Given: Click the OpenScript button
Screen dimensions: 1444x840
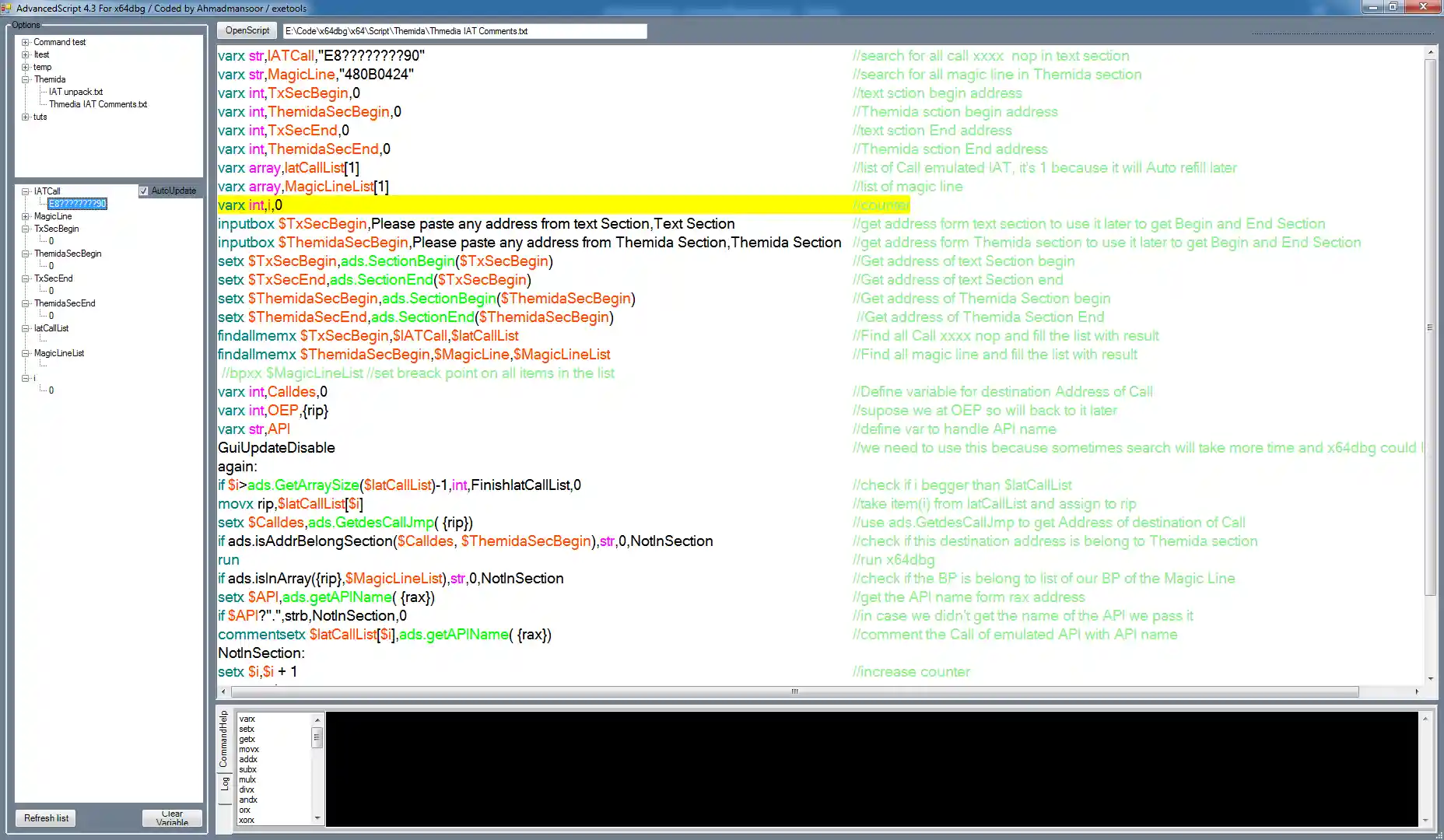Looking at the screenshot, I should (x=247, y=30).
